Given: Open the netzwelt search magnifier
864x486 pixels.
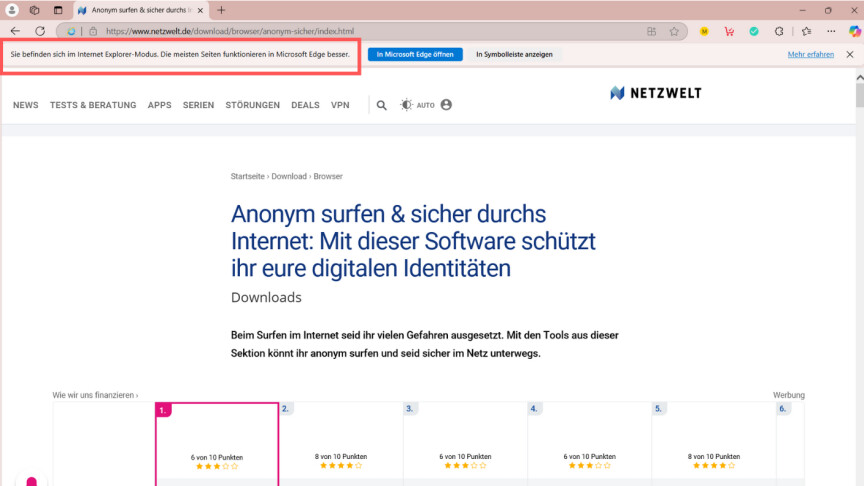Looking at the screenshot, I should [381, 105].
